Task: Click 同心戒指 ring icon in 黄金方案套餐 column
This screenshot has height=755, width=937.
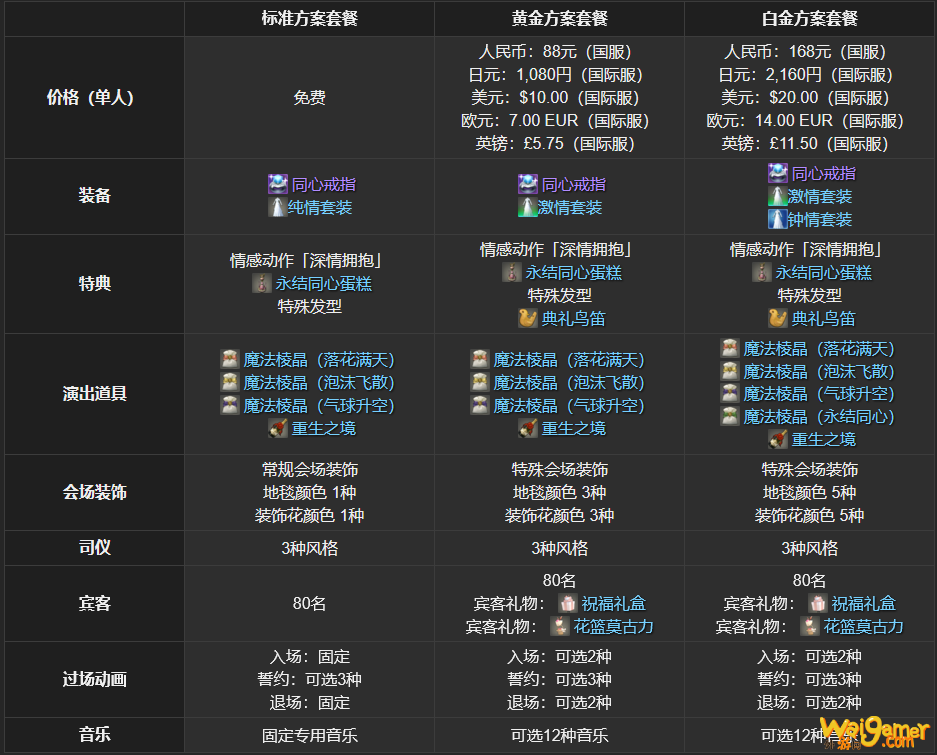Action: tap(528, 184)
